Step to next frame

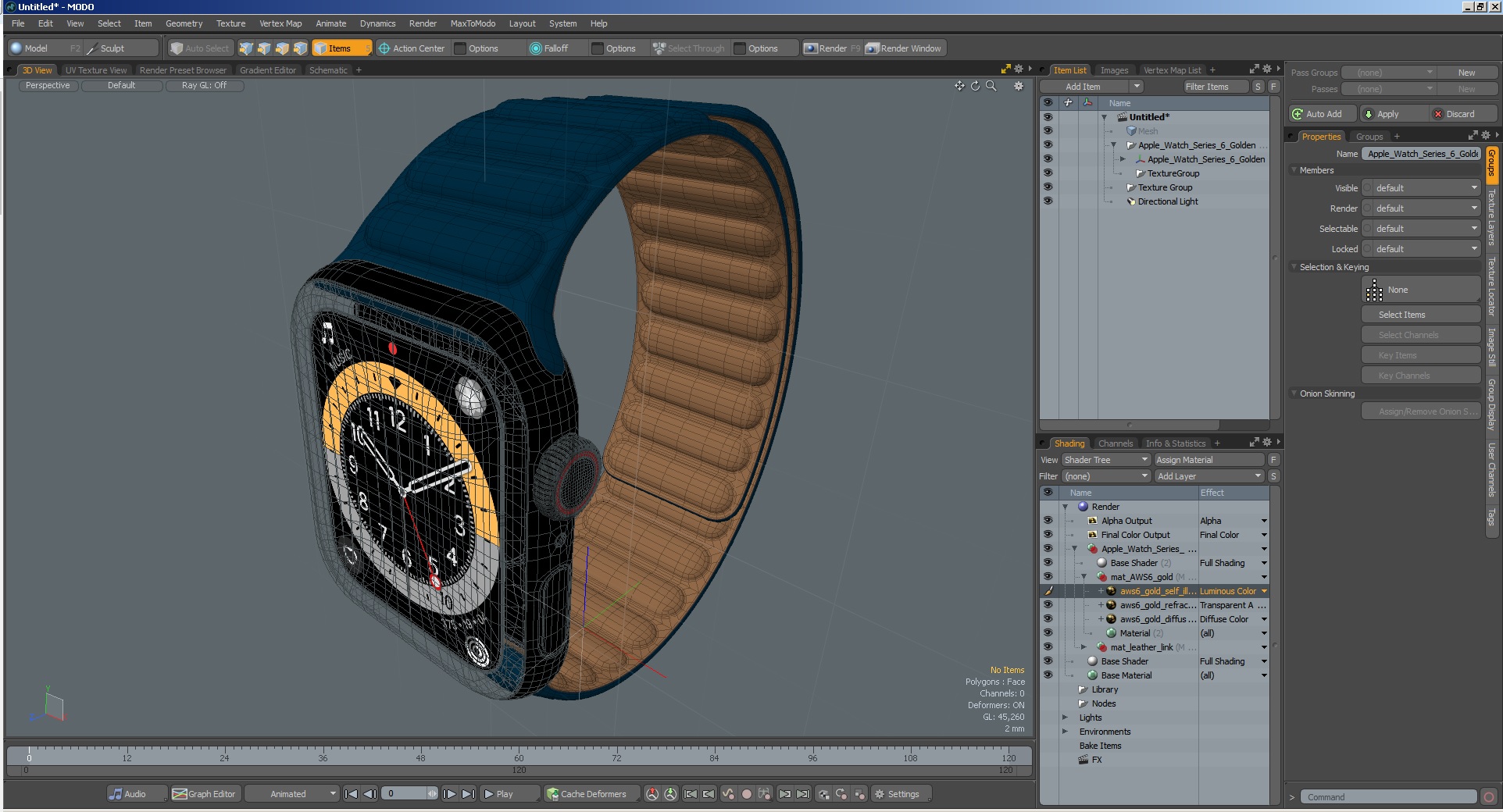[449, 794]
